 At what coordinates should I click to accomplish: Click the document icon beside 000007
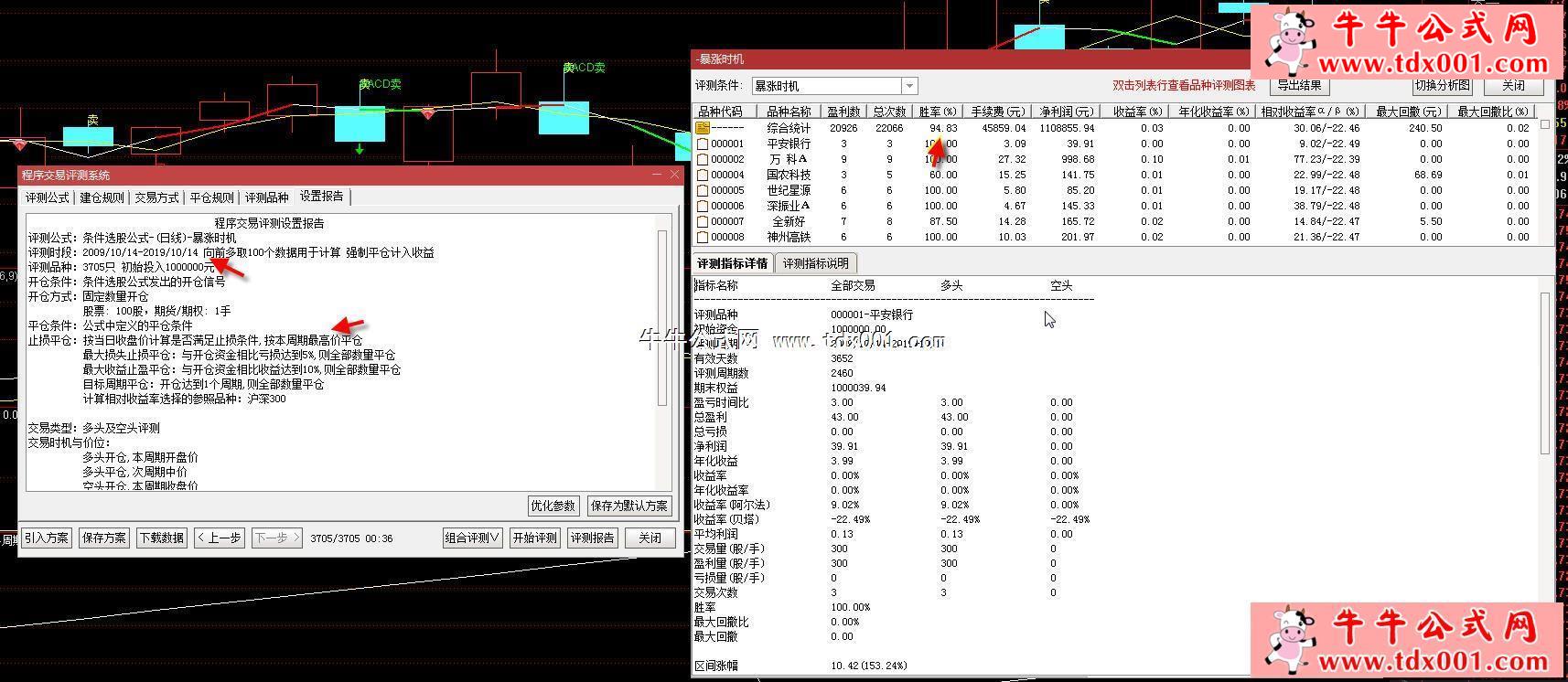click(x=703, y=221)
